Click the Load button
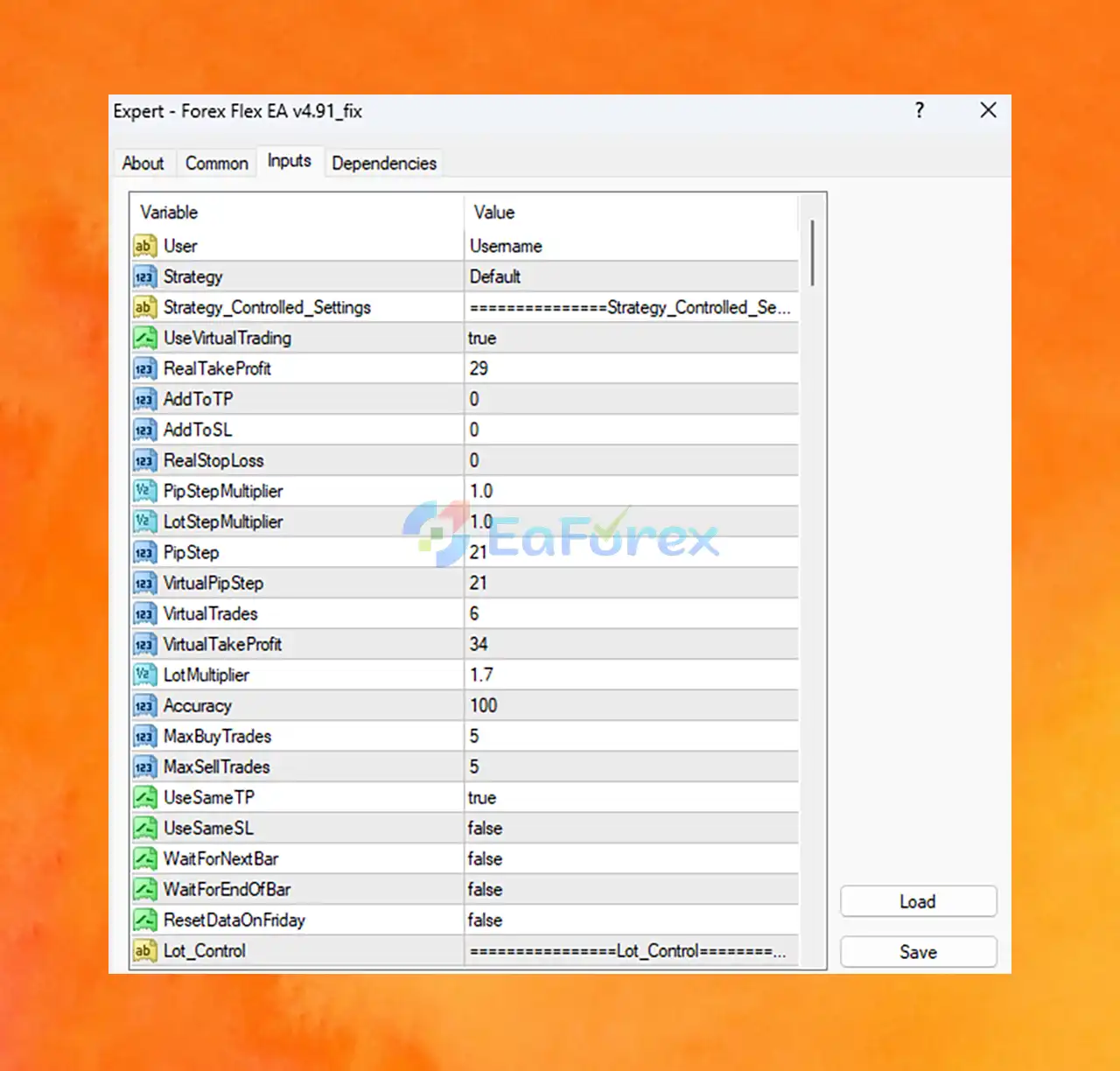This screenshot has height=1071, width=1120. pos(918,901)
